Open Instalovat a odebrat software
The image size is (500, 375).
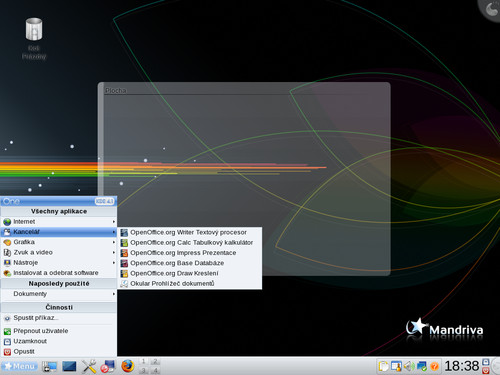coord(59,273)
